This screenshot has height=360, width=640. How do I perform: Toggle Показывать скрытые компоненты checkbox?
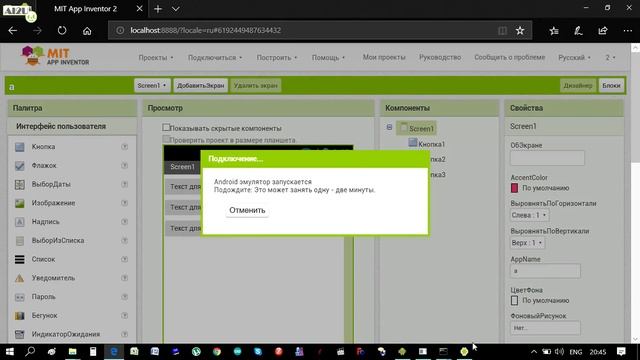[166, 128]
